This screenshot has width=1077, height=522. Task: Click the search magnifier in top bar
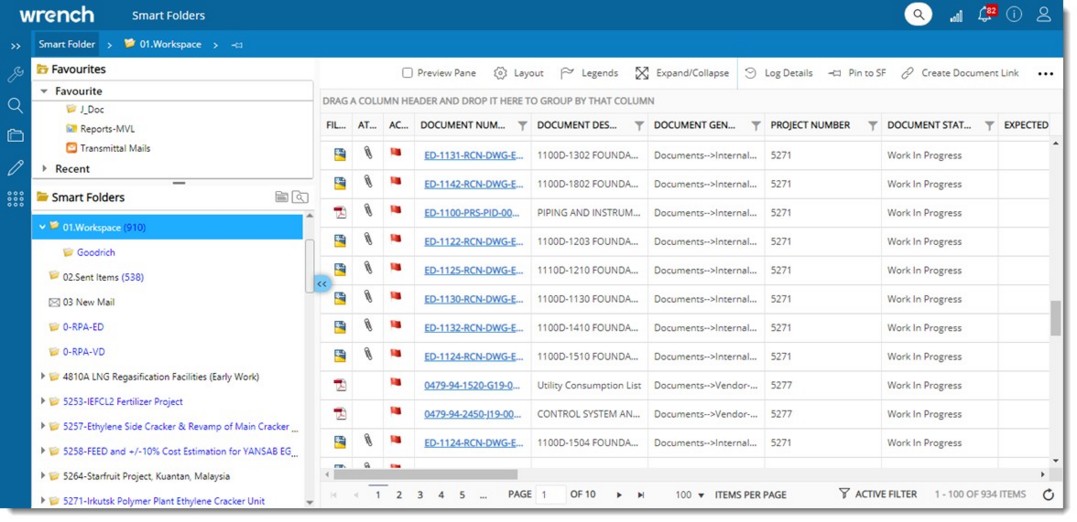[918, 15]
